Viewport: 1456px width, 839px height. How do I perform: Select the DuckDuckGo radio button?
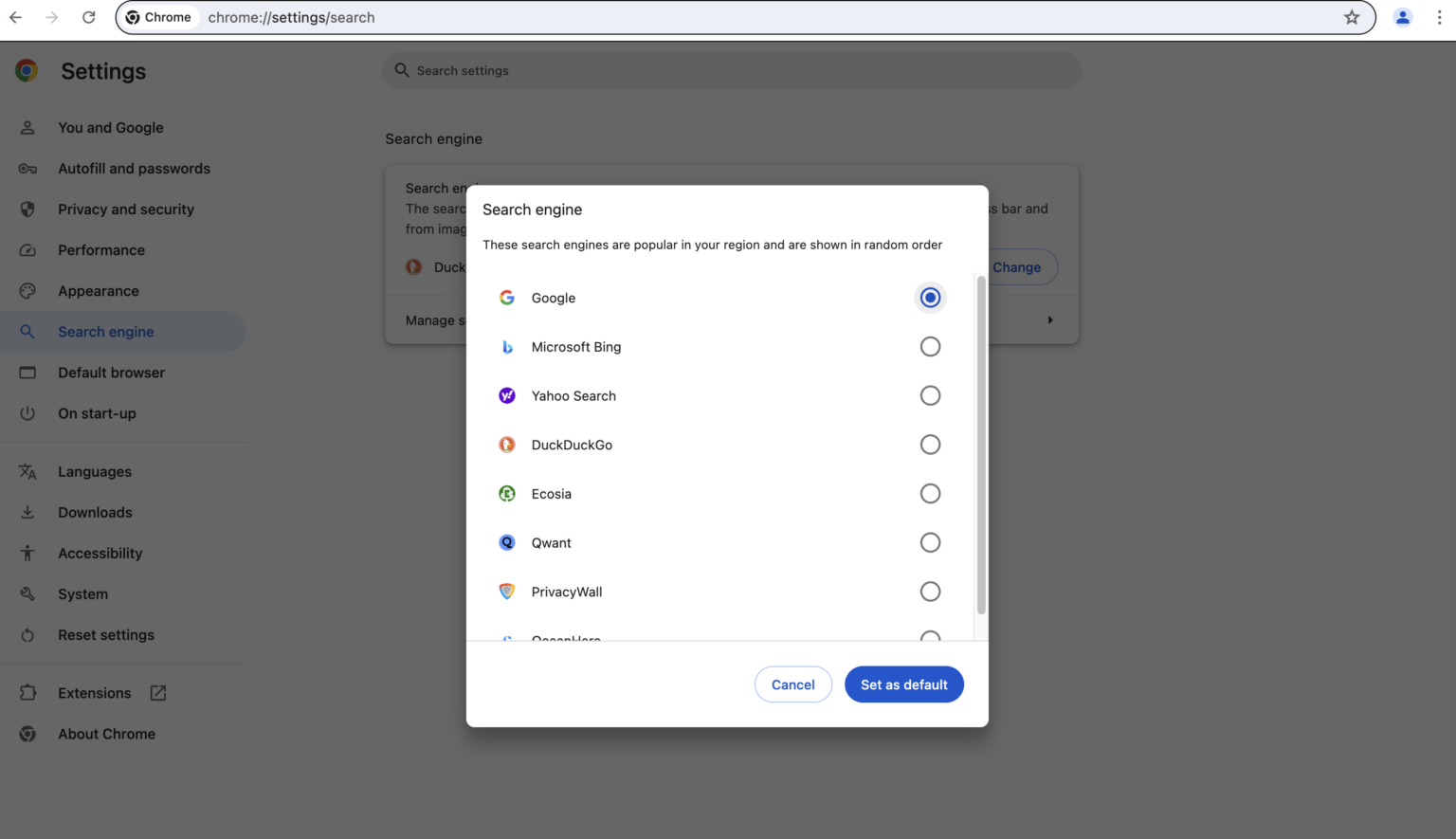[x=931, y=445]
